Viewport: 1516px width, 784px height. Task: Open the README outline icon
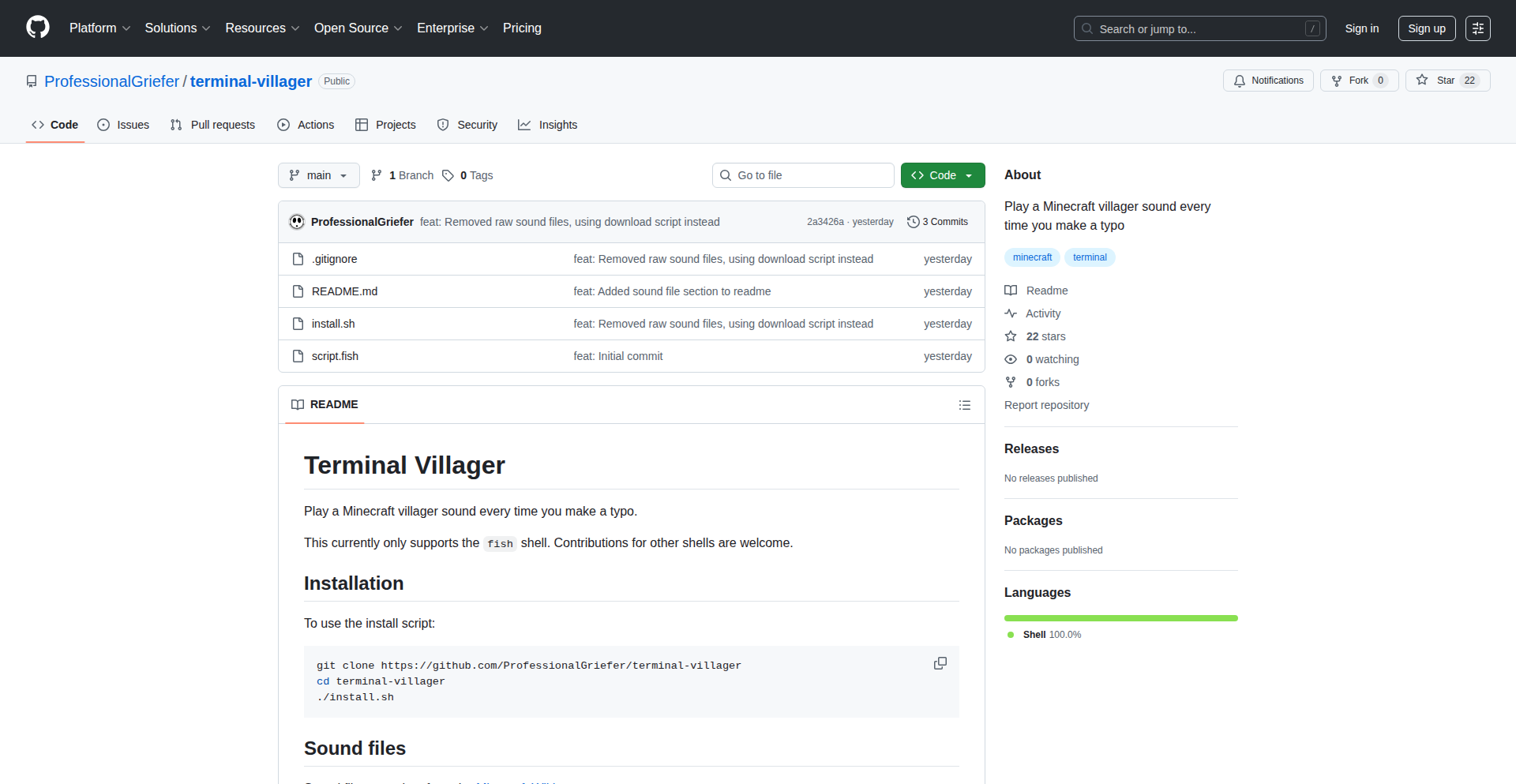965,405
